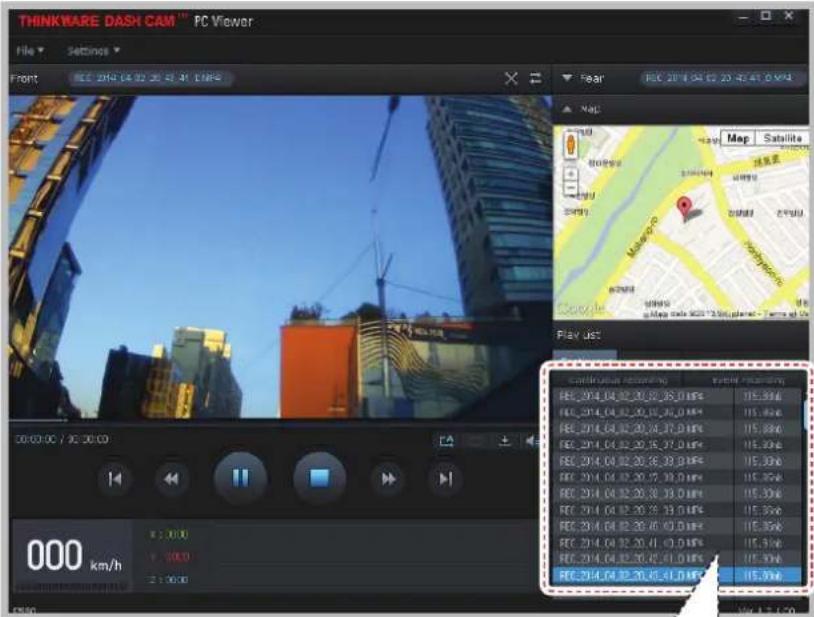This screenshot has width=814, height=617.
Task: Open the File menu
Action: coord(30,51)
